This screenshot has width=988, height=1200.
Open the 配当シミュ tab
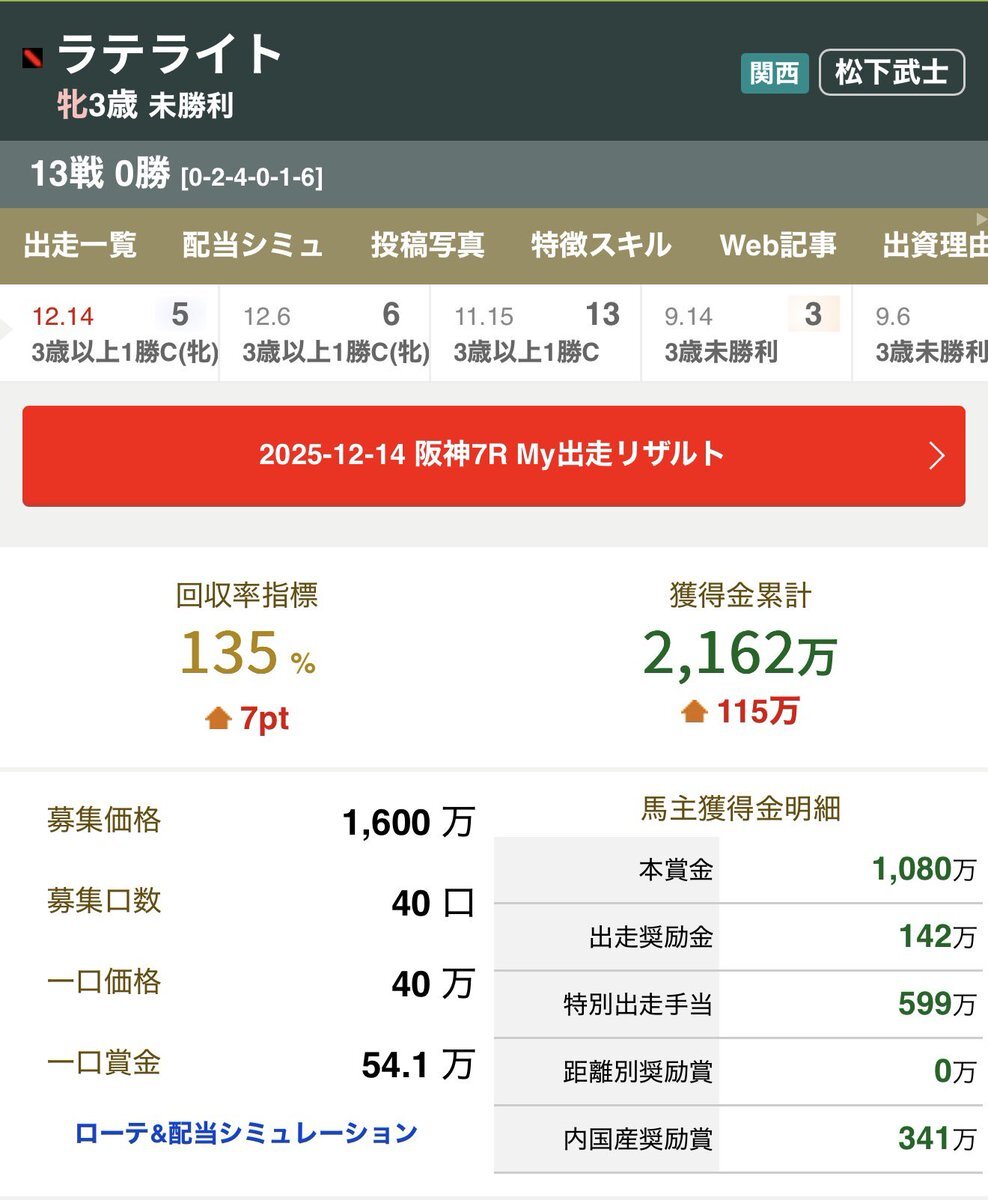(x=253, y=245)
